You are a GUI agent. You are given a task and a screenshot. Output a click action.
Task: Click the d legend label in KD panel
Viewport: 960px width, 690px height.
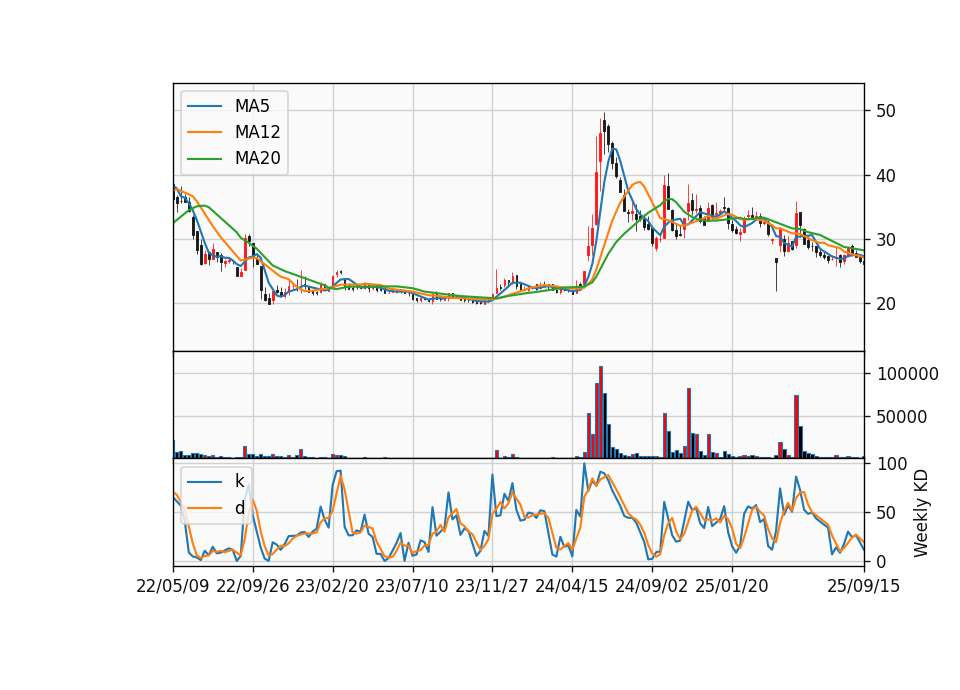click(239, 508)
